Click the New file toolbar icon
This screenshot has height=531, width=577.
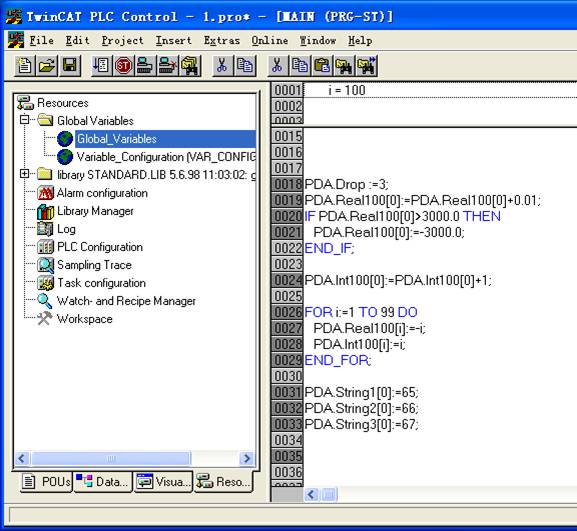click(25, 66)
